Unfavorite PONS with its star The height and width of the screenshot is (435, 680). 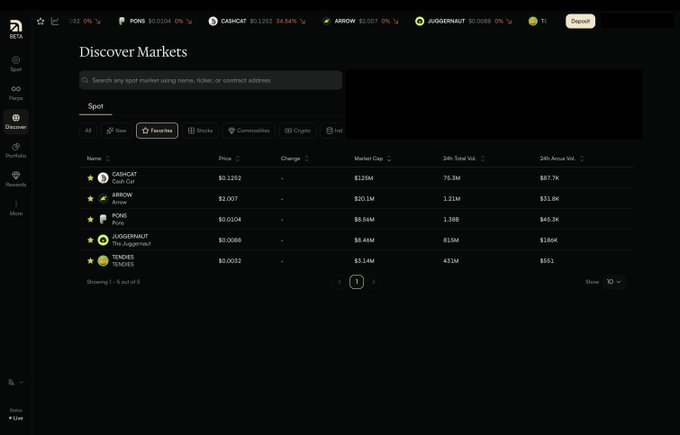(90, 219)
